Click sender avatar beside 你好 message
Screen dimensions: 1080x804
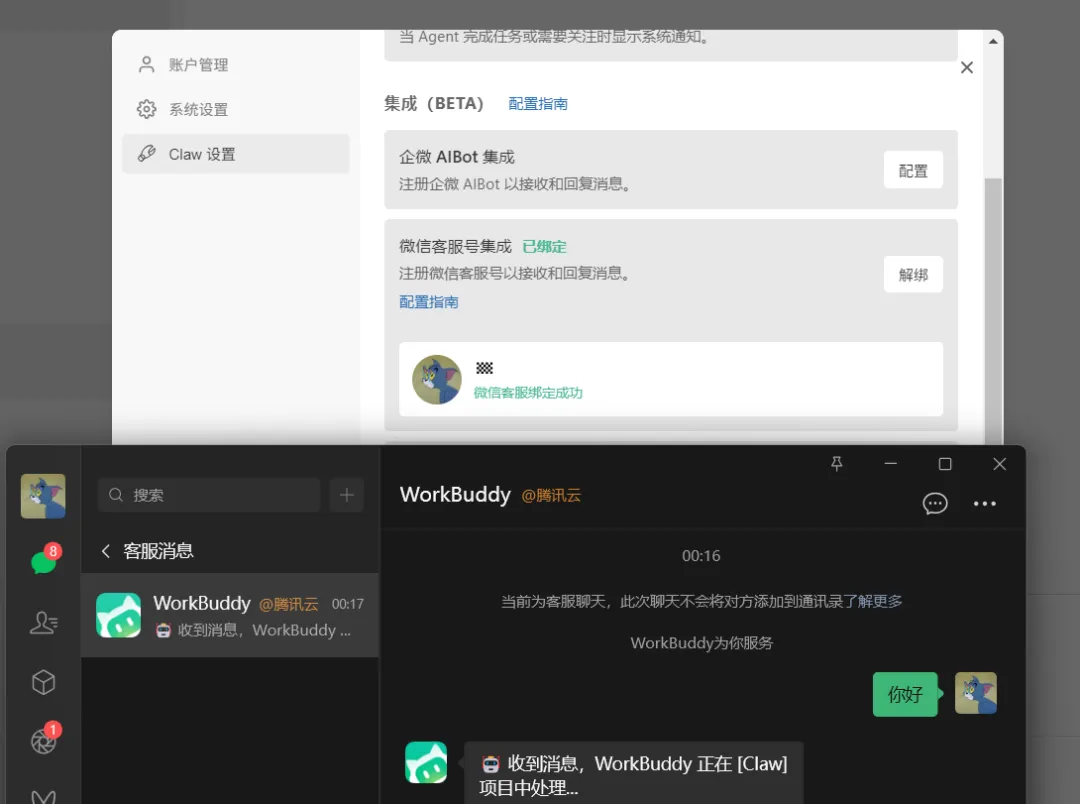[975, 693]
